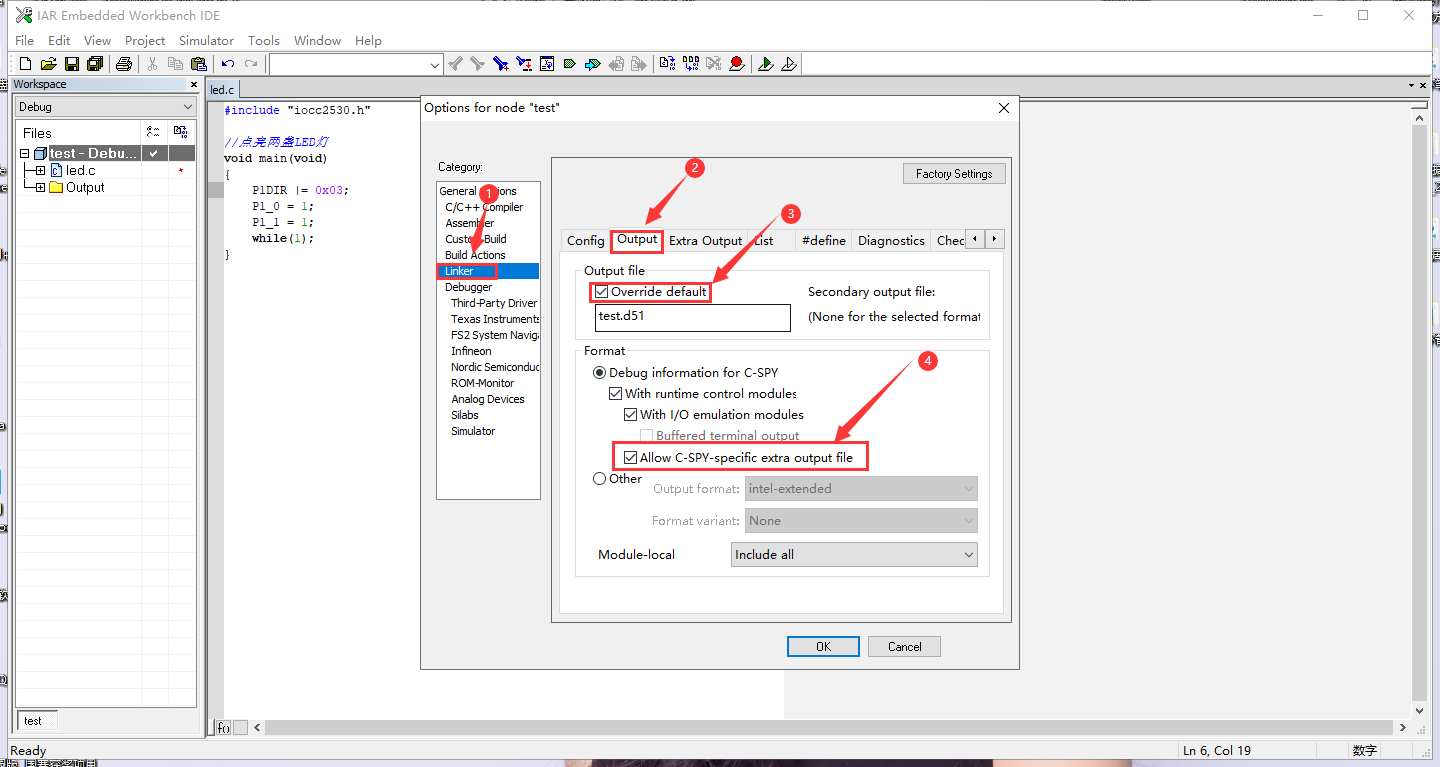Click the Find Previous toolbar icon

tap(455, 64)
